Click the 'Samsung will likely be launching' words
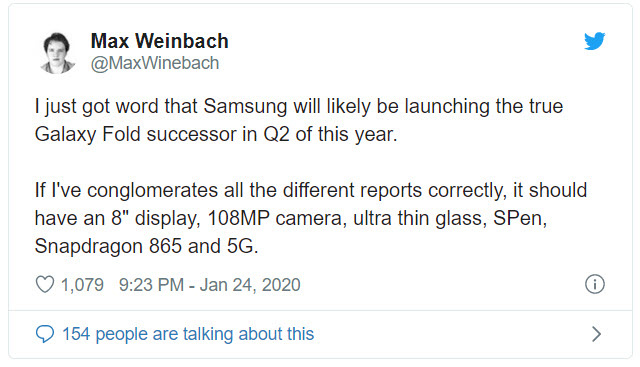The height and width of the screenshot is (367, 640). point(346,107)
